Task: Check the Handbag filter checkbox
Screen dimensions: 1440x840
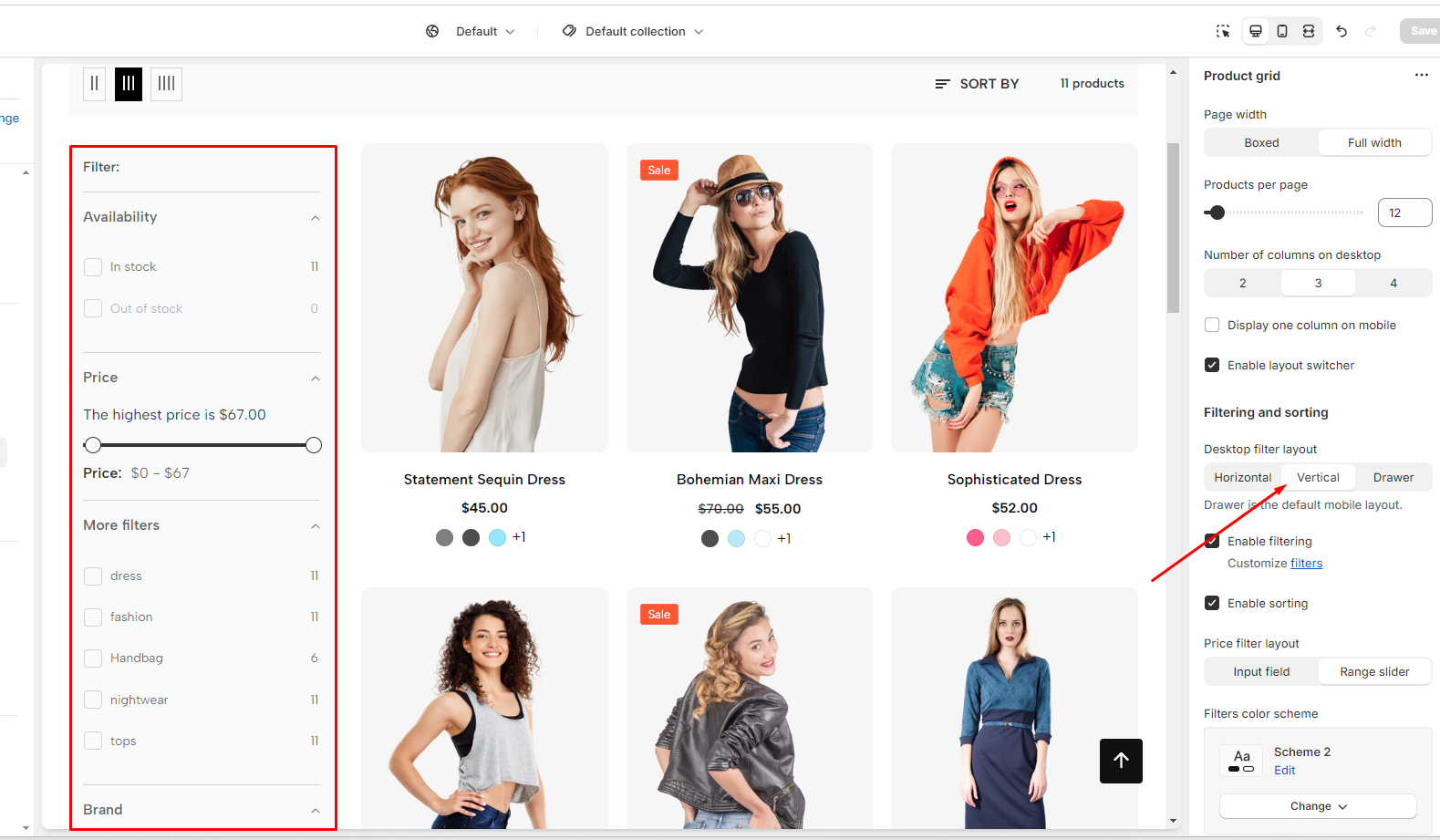Action: point(92,658)
